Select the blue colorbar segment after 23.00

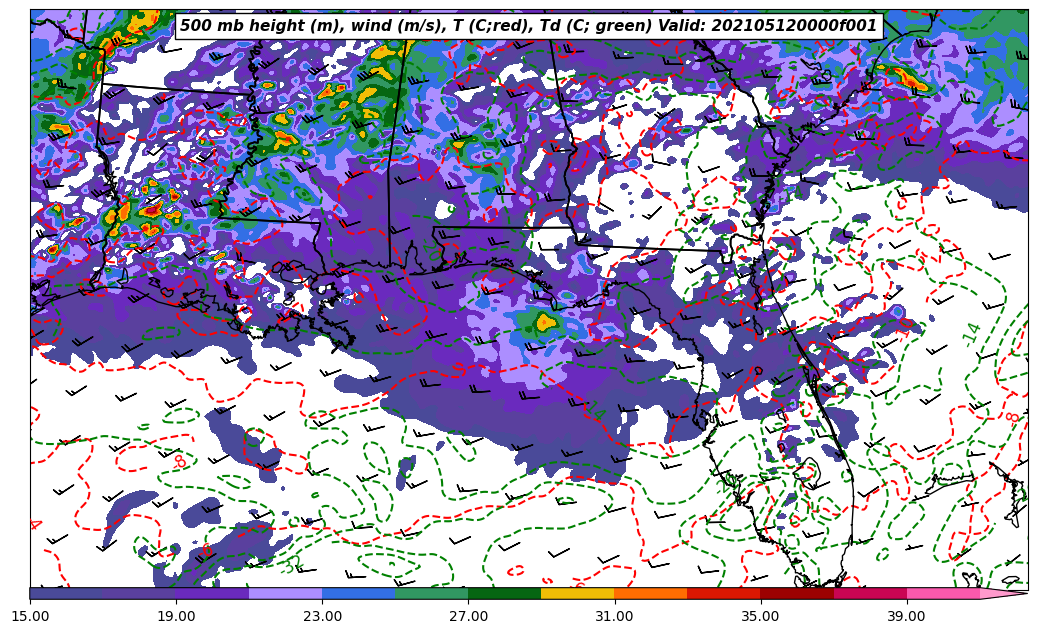[x=358, y=593]
